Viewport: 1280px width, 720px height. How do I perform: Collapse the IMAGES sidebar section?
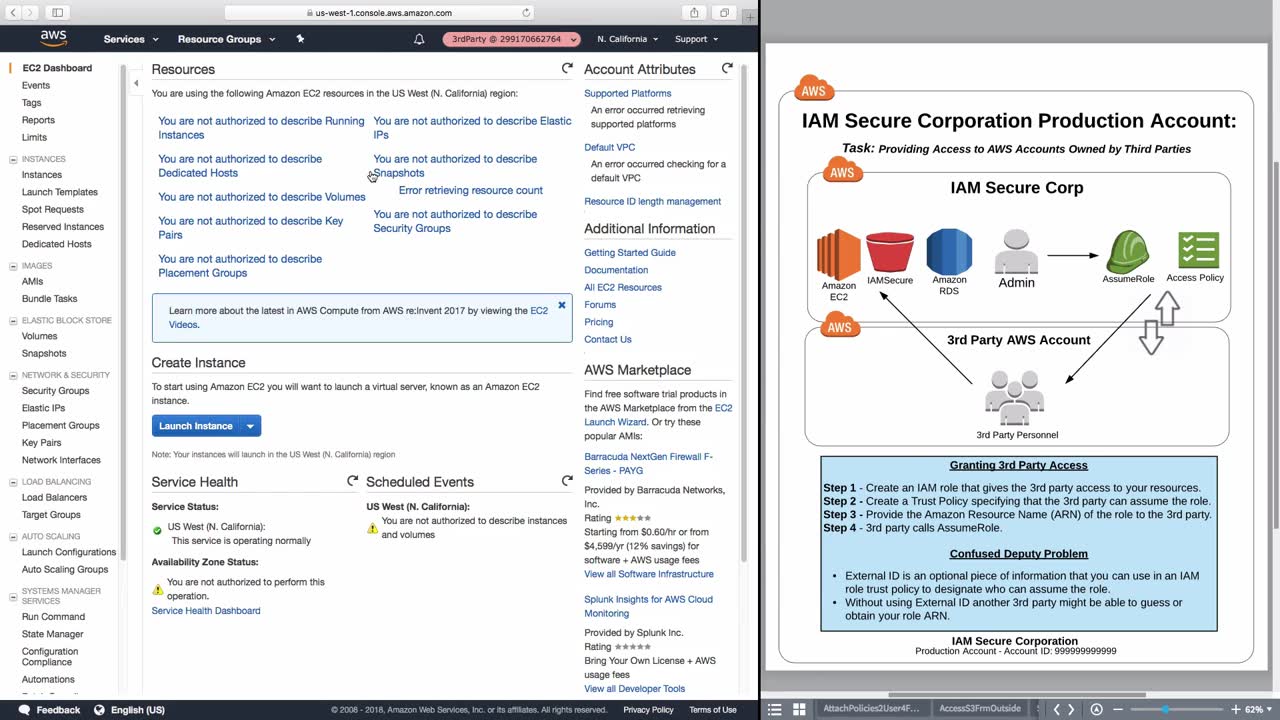(x=13, y=266)
